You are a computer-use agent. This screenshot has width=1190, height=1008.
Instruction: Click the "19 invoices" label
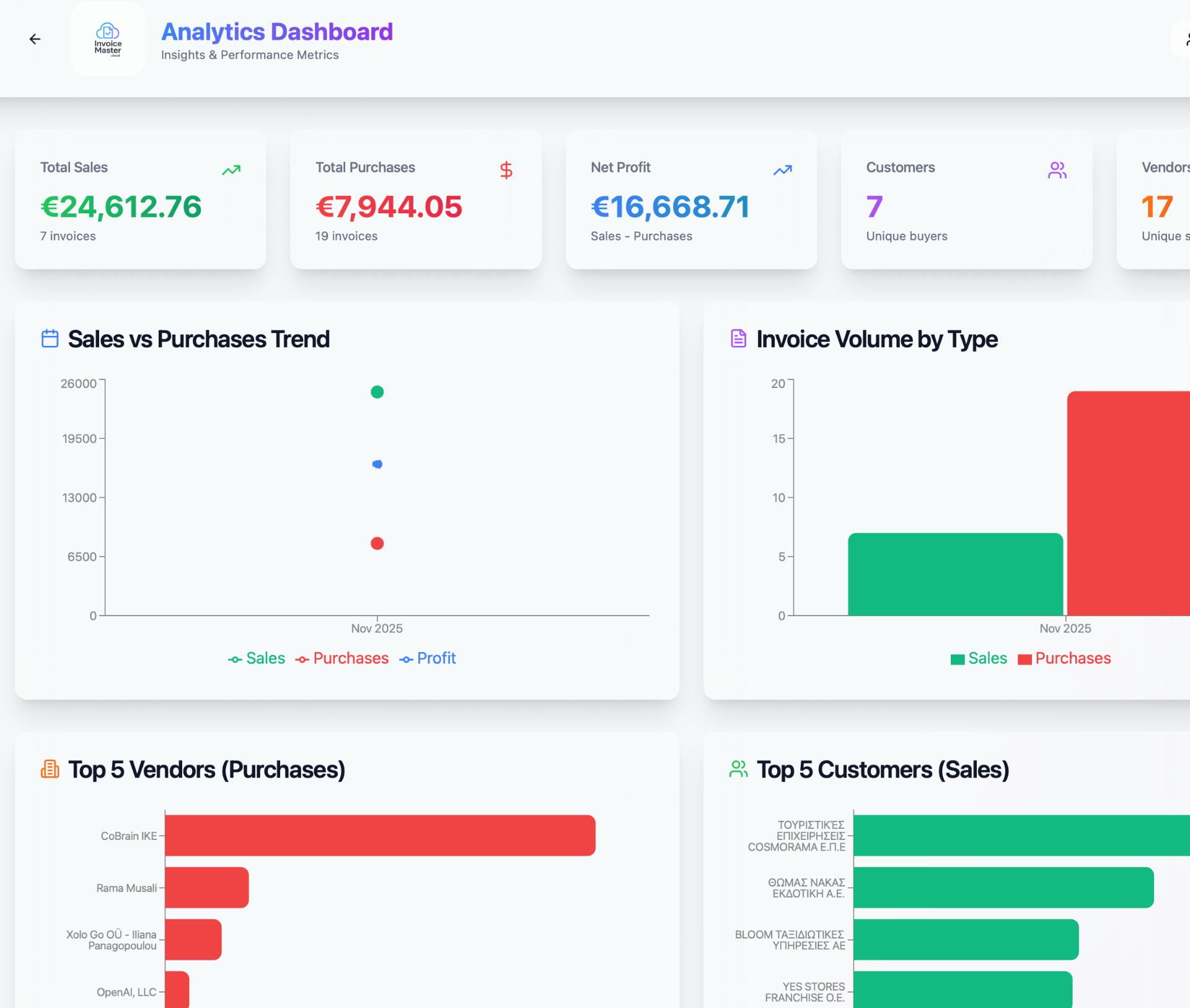(346, 236)
